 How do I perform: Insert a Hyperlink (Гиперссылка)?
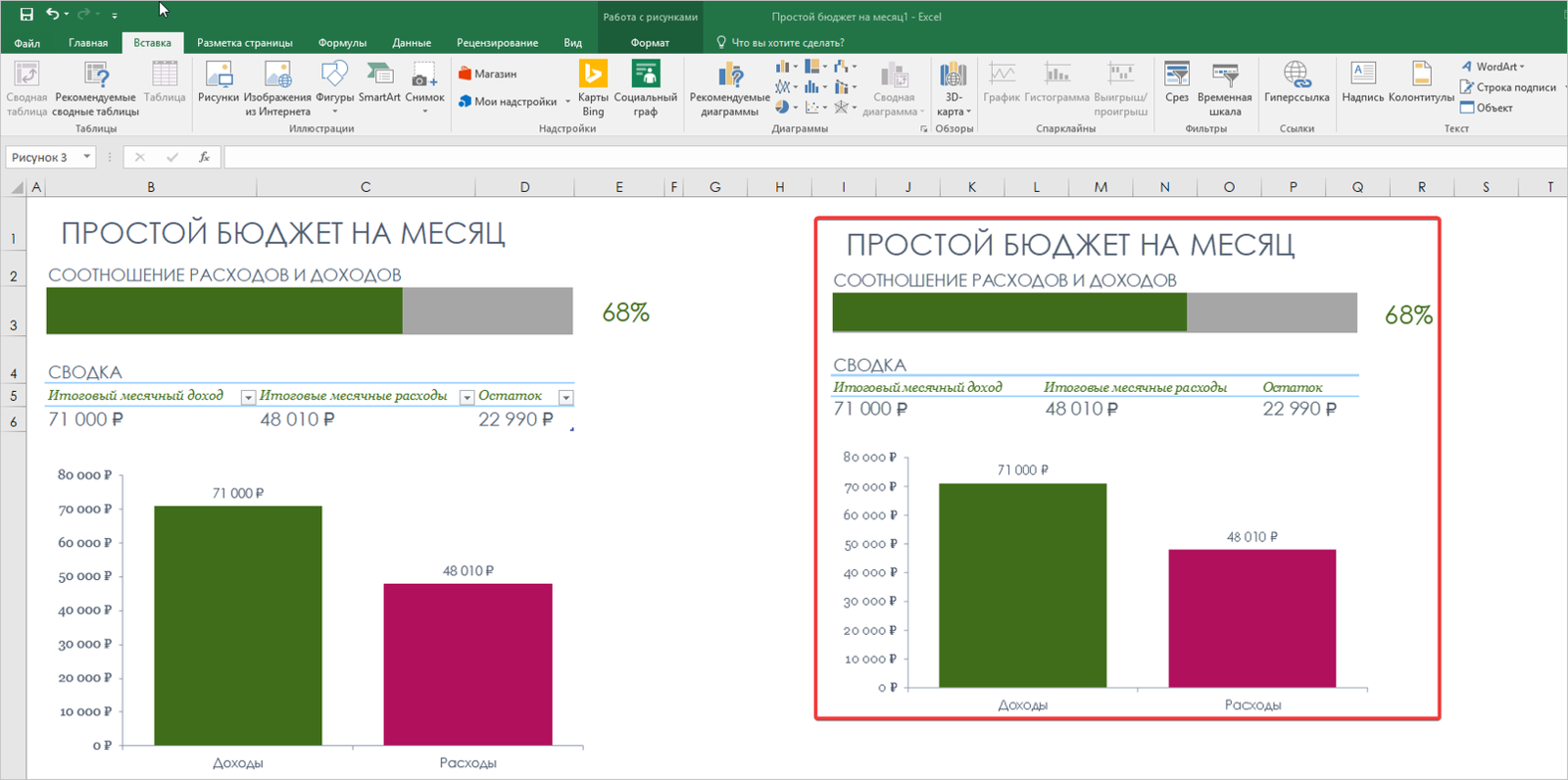tap(1296, 82)
